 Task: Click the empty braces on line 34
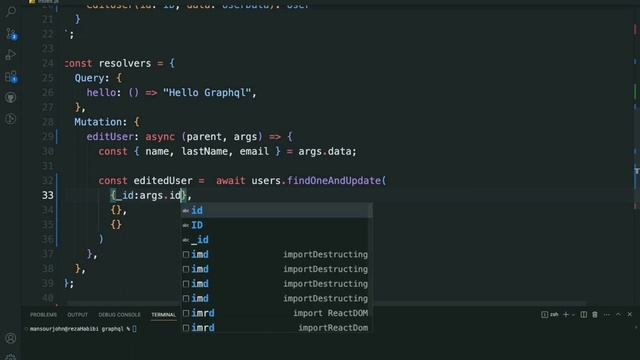tap(116, 210)
